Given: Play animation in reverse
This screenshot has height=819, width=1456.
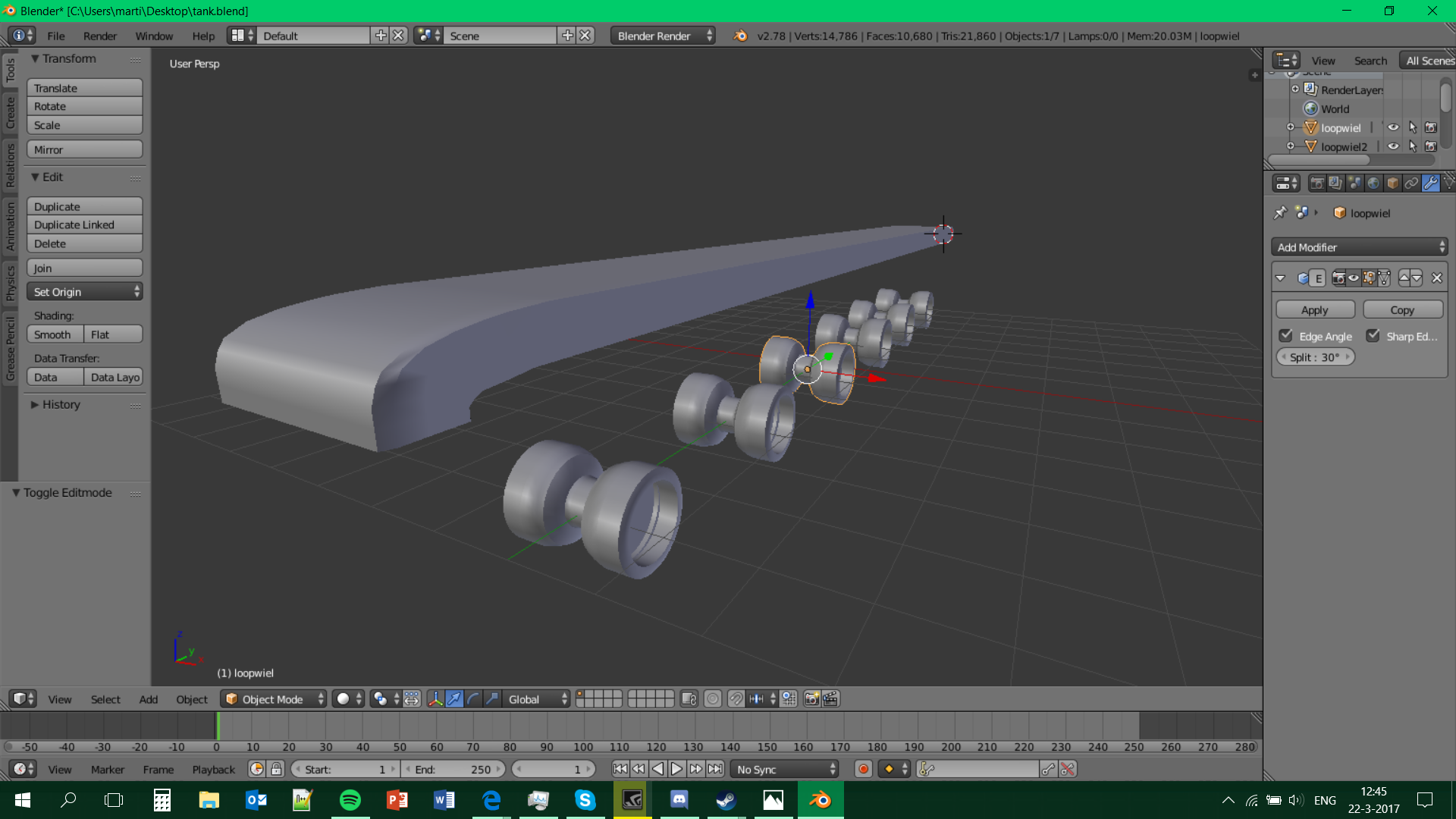Looking at the screenshot, I should point(657,769).
